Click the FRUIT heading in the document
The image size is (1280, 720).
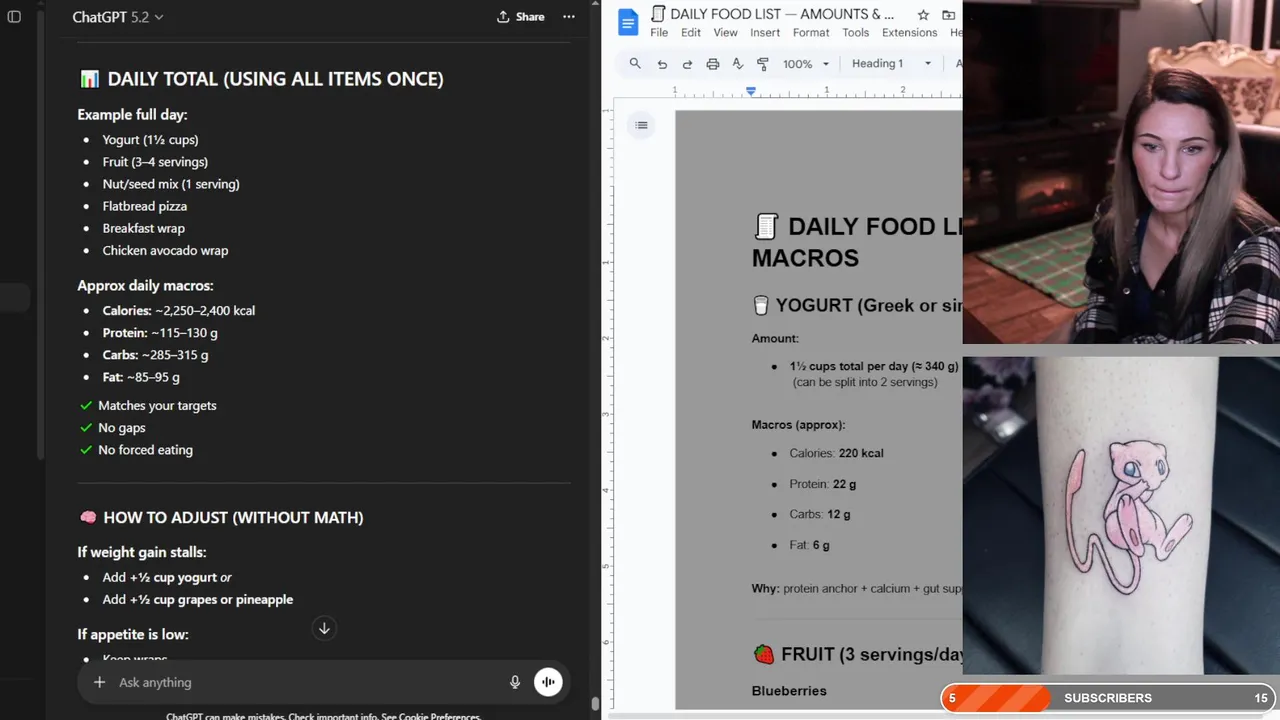(x=857, y=655)
